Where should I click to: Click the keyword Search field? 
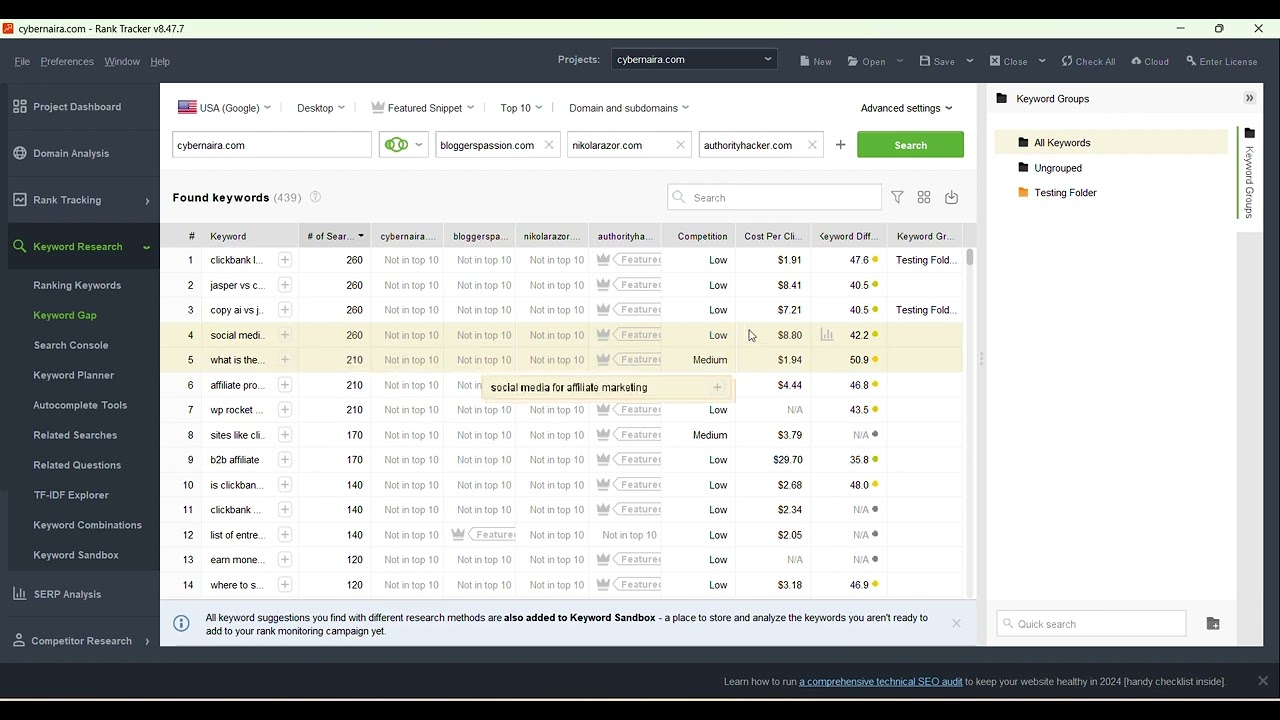click(774, 197)
